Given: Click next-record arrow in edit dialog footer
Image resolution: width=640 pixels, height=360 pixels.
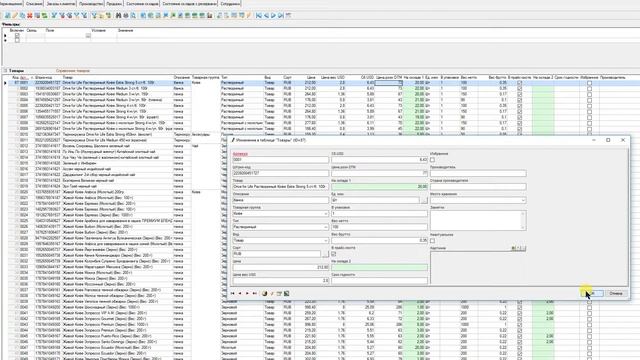Looking at the screenshot, I should 247,293.
